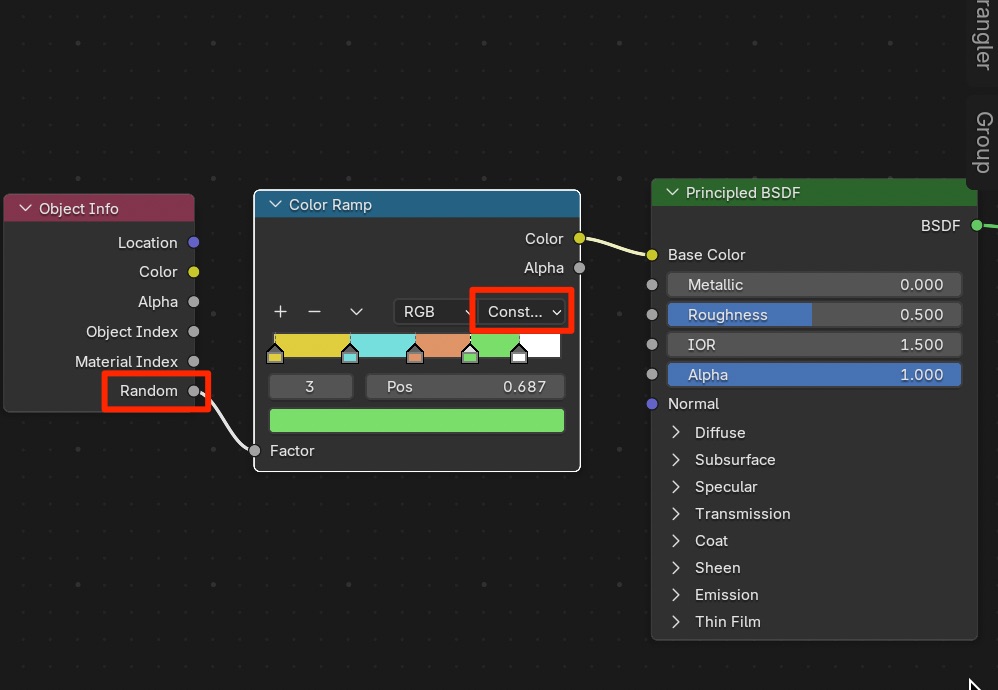
Task: Collapse the Color Ramp node
Action: tap(275, 205)
